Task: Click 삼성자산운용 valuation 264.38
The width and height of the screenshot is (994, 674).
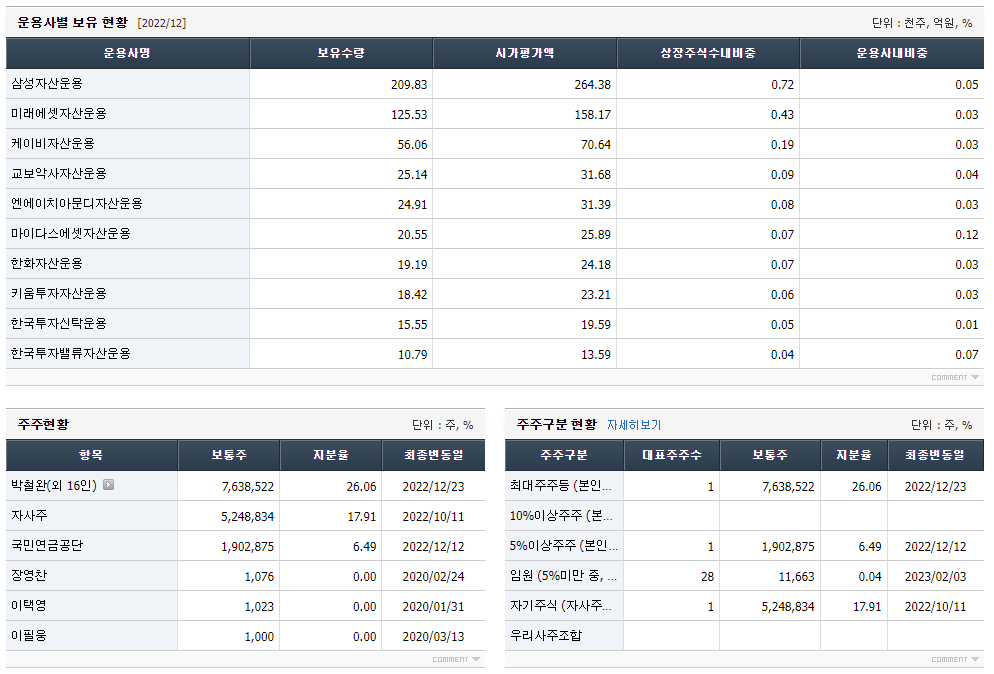Action: pos(593,84)
